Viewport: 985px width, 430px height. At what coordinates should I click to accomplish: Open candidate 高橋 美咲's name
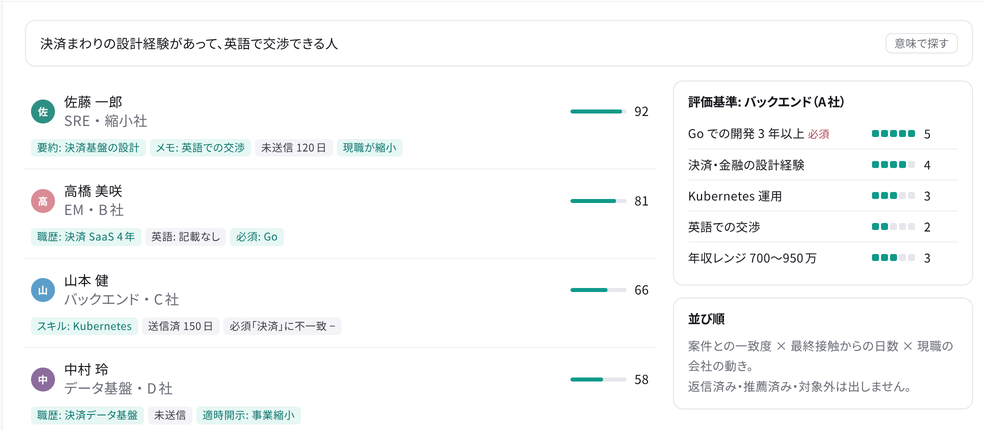tap(93, 191)
